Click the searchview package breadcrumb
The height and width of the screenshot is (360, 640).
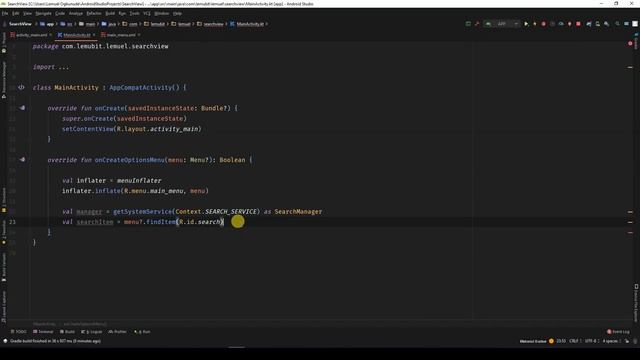211,24
